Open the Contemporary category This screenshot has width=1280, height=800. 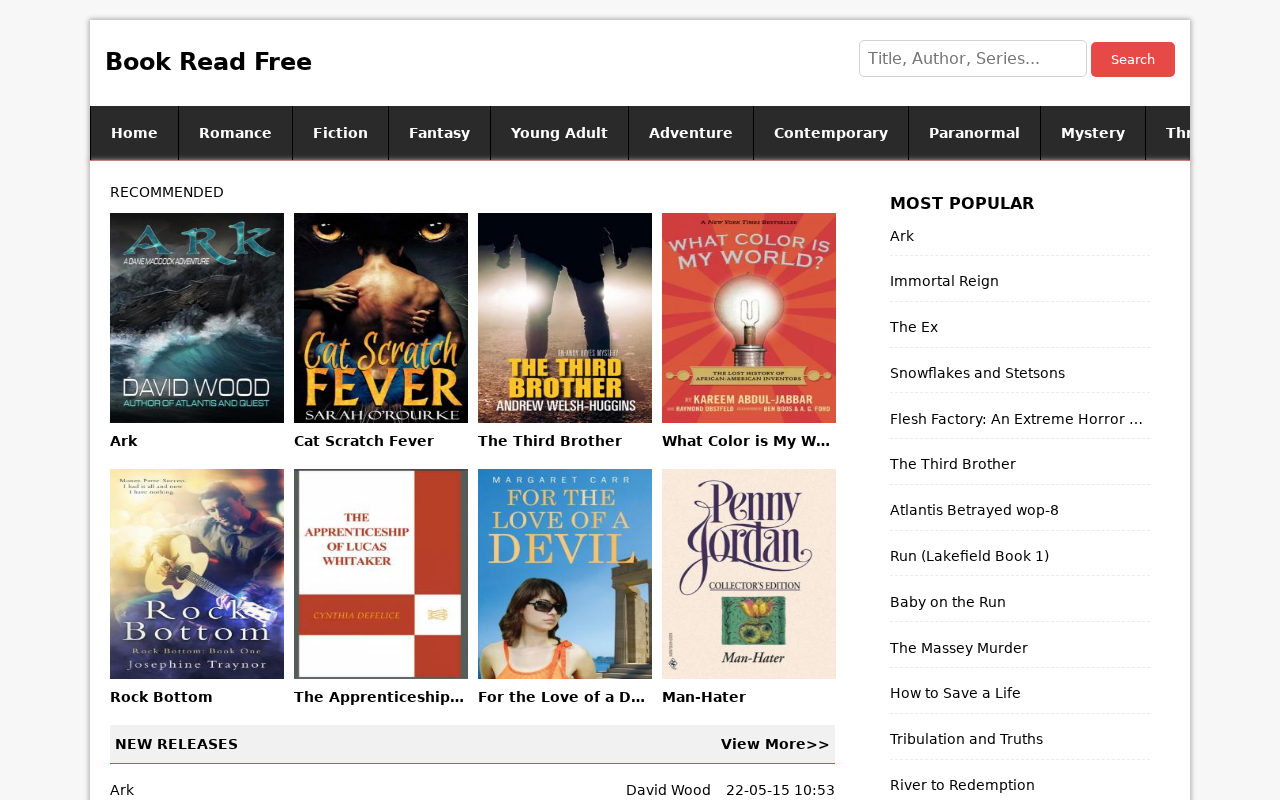(x=830, y=133)
